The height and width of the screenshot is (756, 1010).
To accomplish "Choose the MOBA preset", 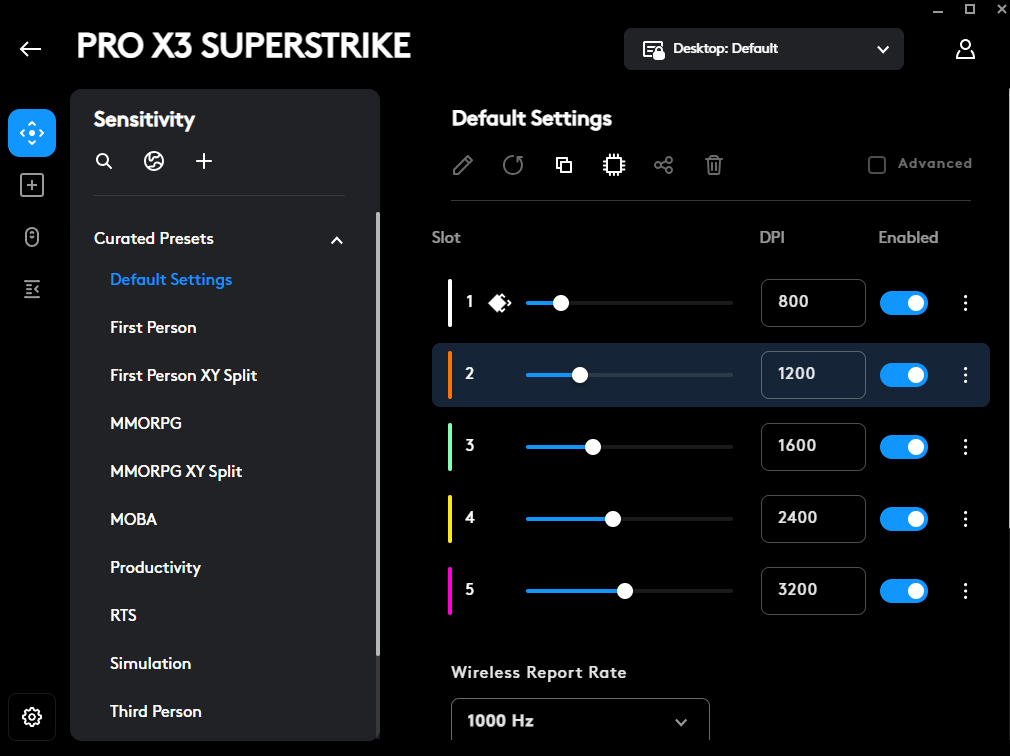I will 133,520.
